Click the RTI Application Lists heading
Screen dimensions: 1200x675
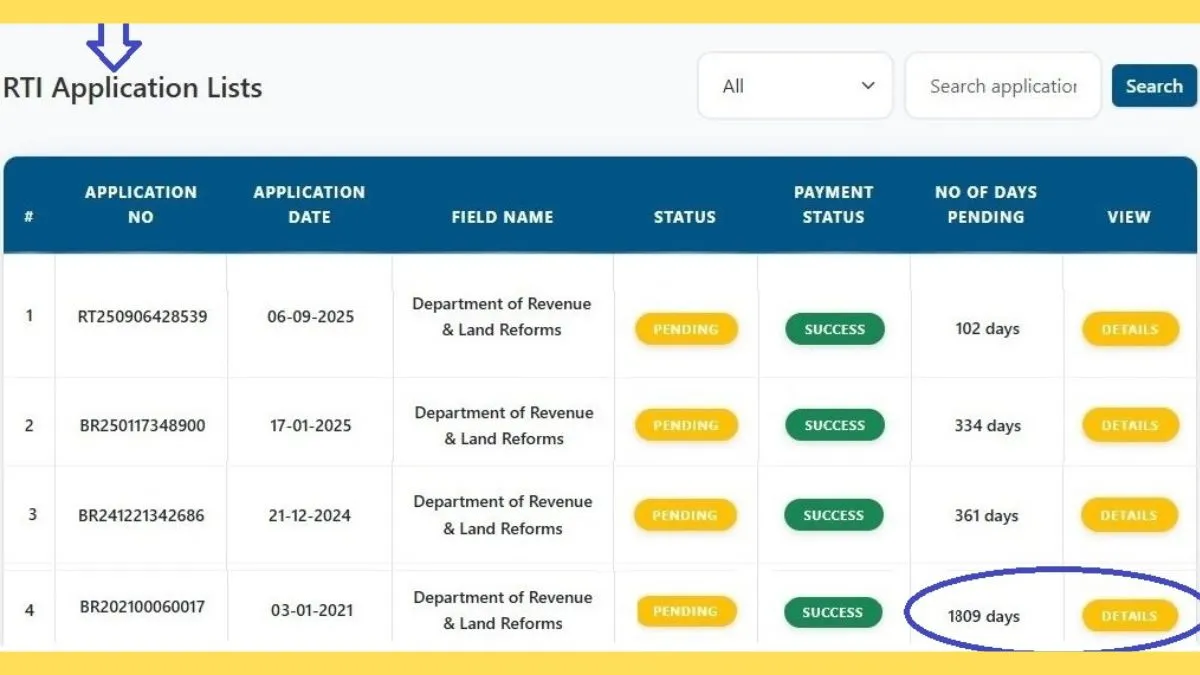pyautogui.click(x=133, y=88)
